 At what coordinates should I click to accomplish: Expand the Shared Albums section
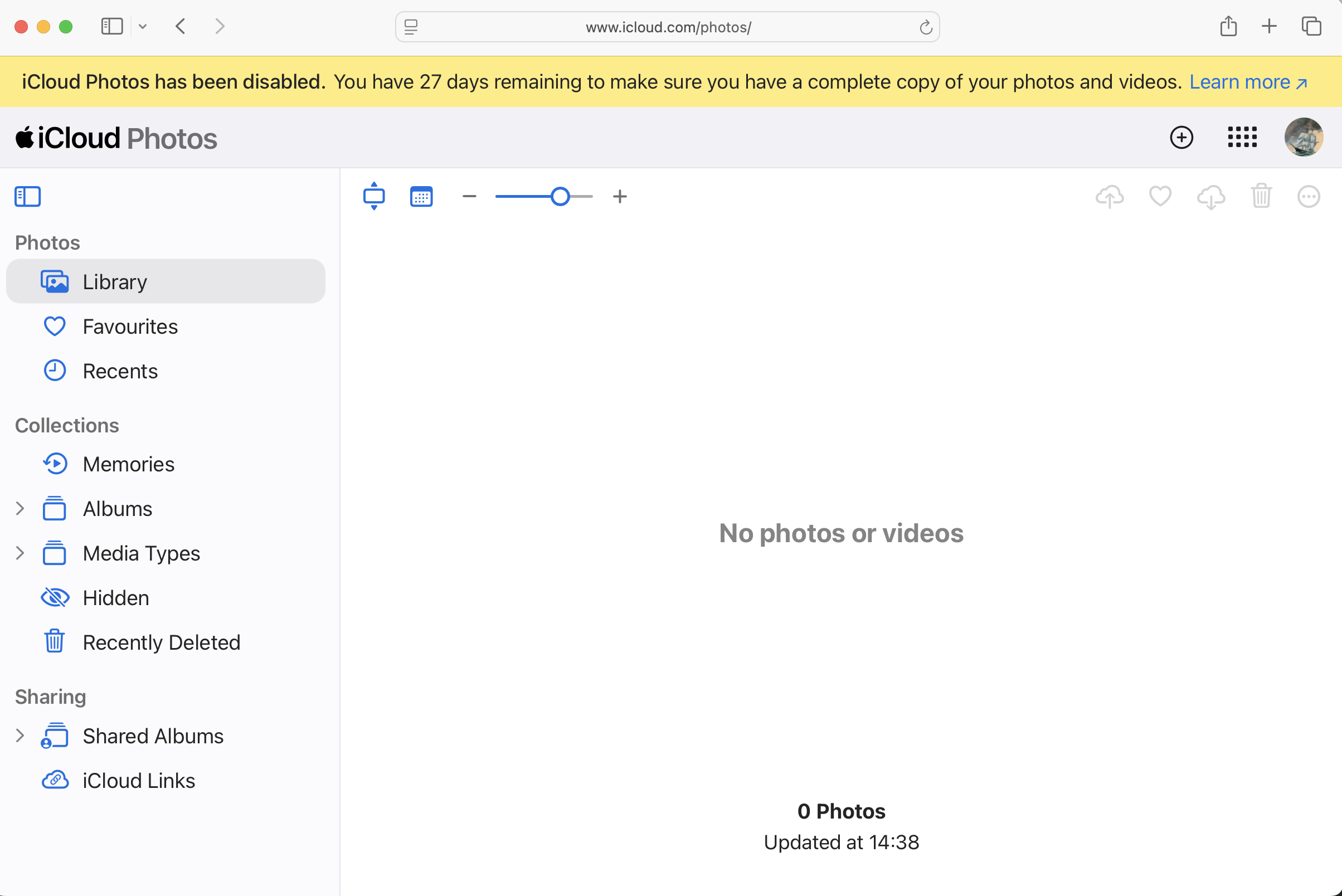point(20,736)
